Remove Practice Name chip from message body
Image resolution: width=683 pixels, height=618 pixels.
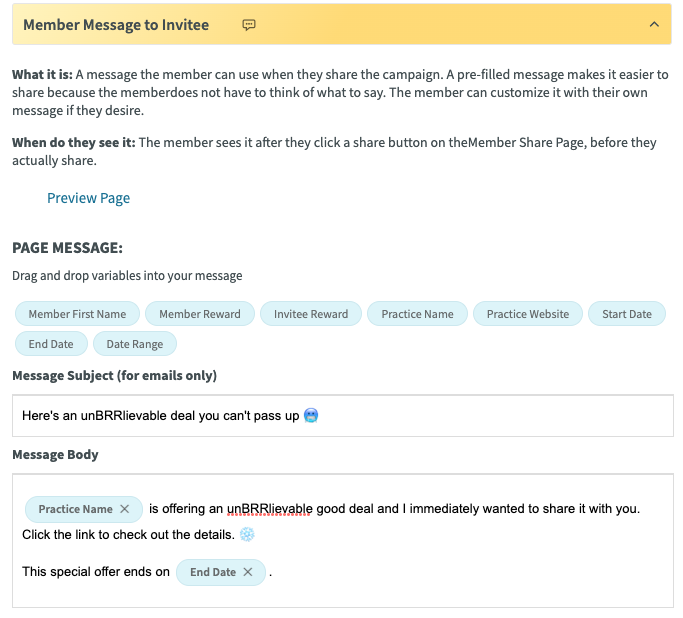pos(125,509)
